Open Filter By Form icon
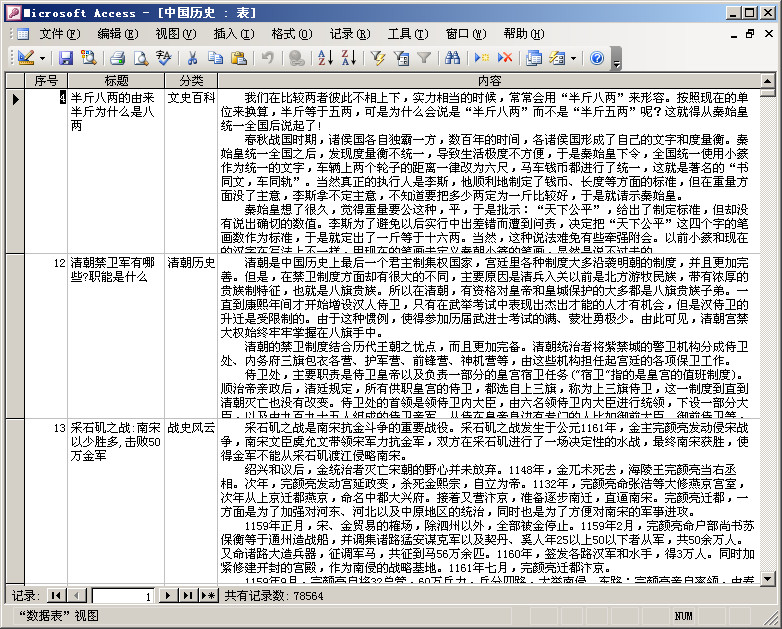 tap(401, 58)
